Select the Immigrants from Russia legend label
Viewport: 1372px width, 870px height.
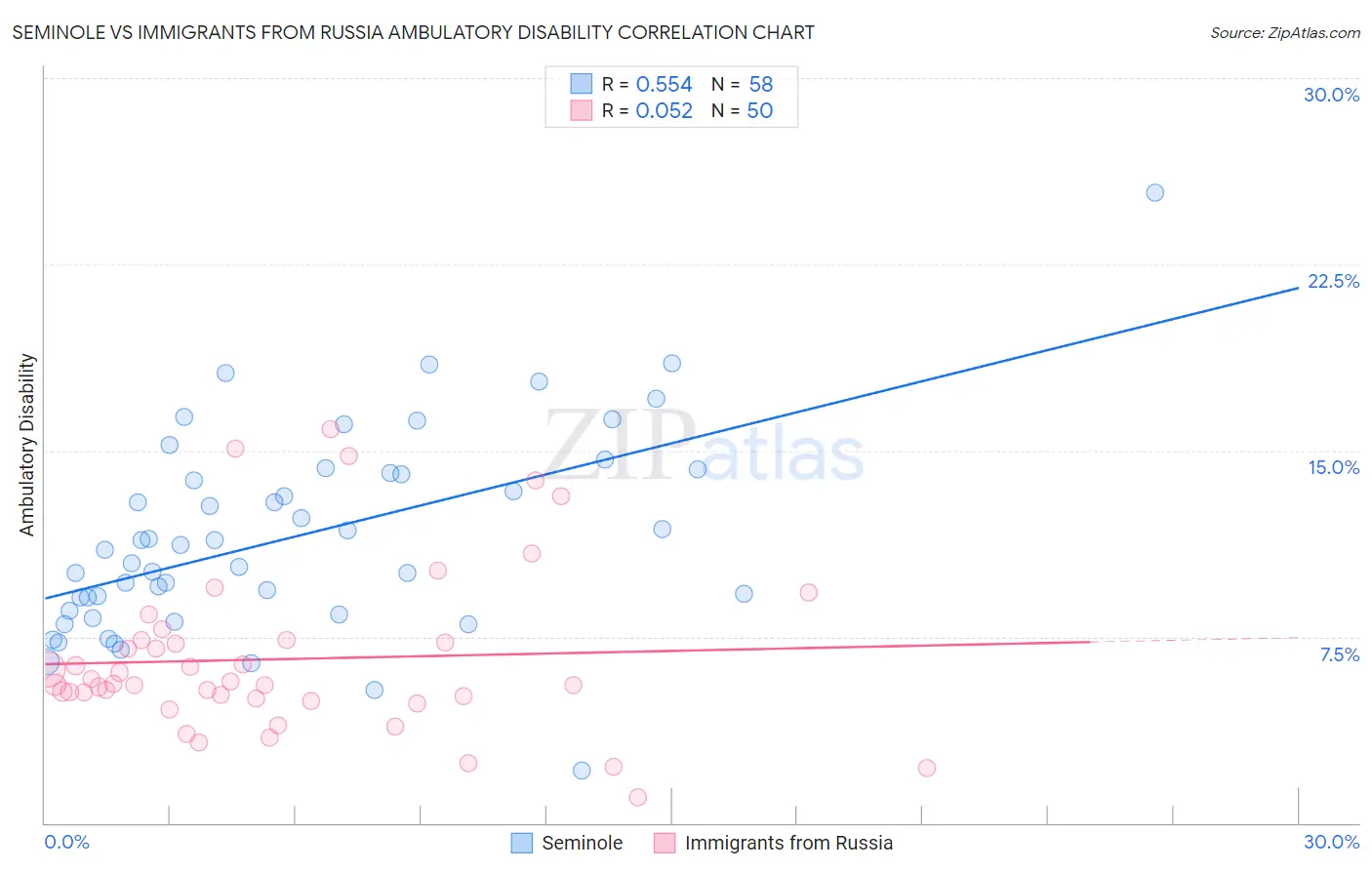click(788, 843)
